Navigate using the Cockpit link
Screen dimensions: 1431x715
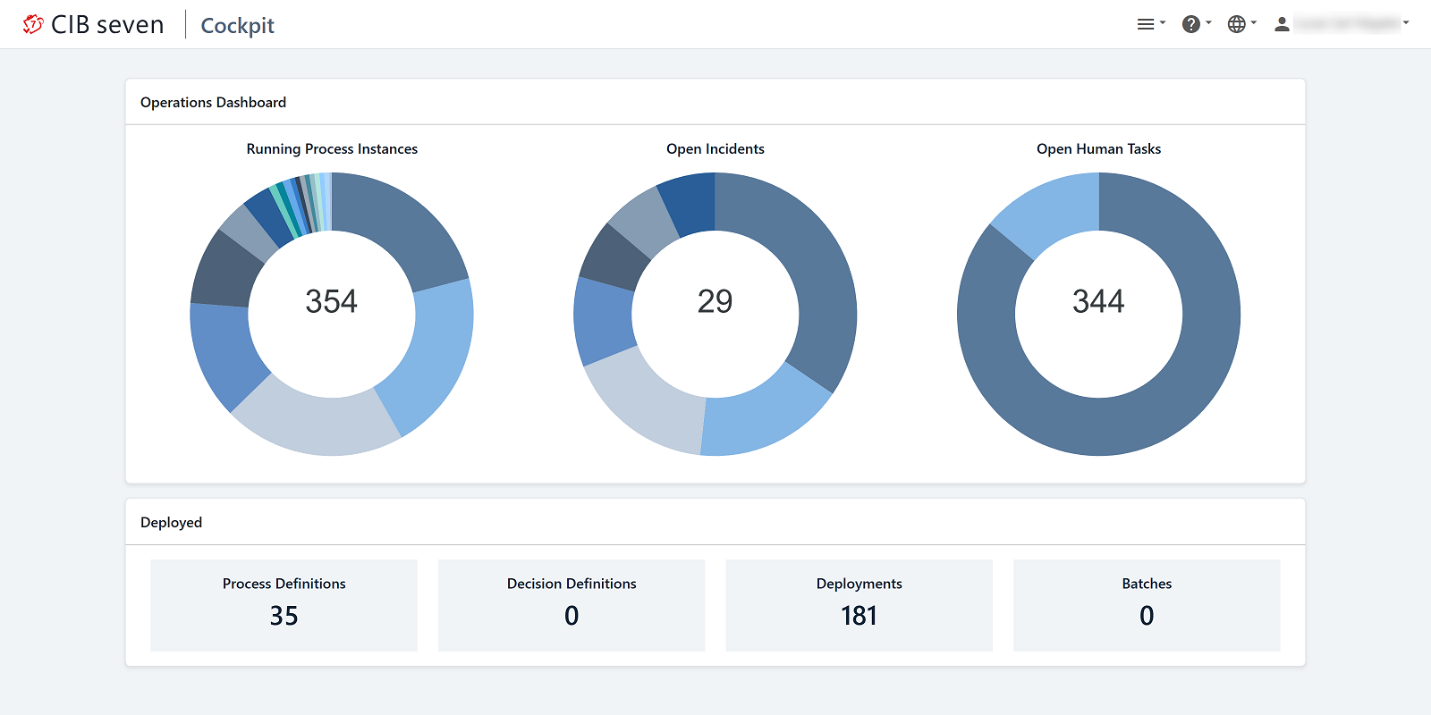(x=237, y=24)
